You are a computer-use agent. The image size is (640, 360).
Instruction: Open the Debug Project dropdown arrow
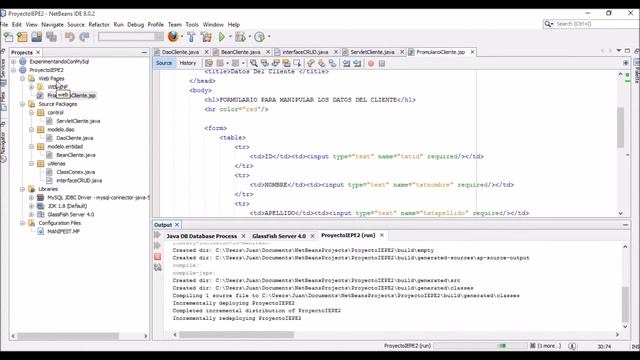click(249, 37)
